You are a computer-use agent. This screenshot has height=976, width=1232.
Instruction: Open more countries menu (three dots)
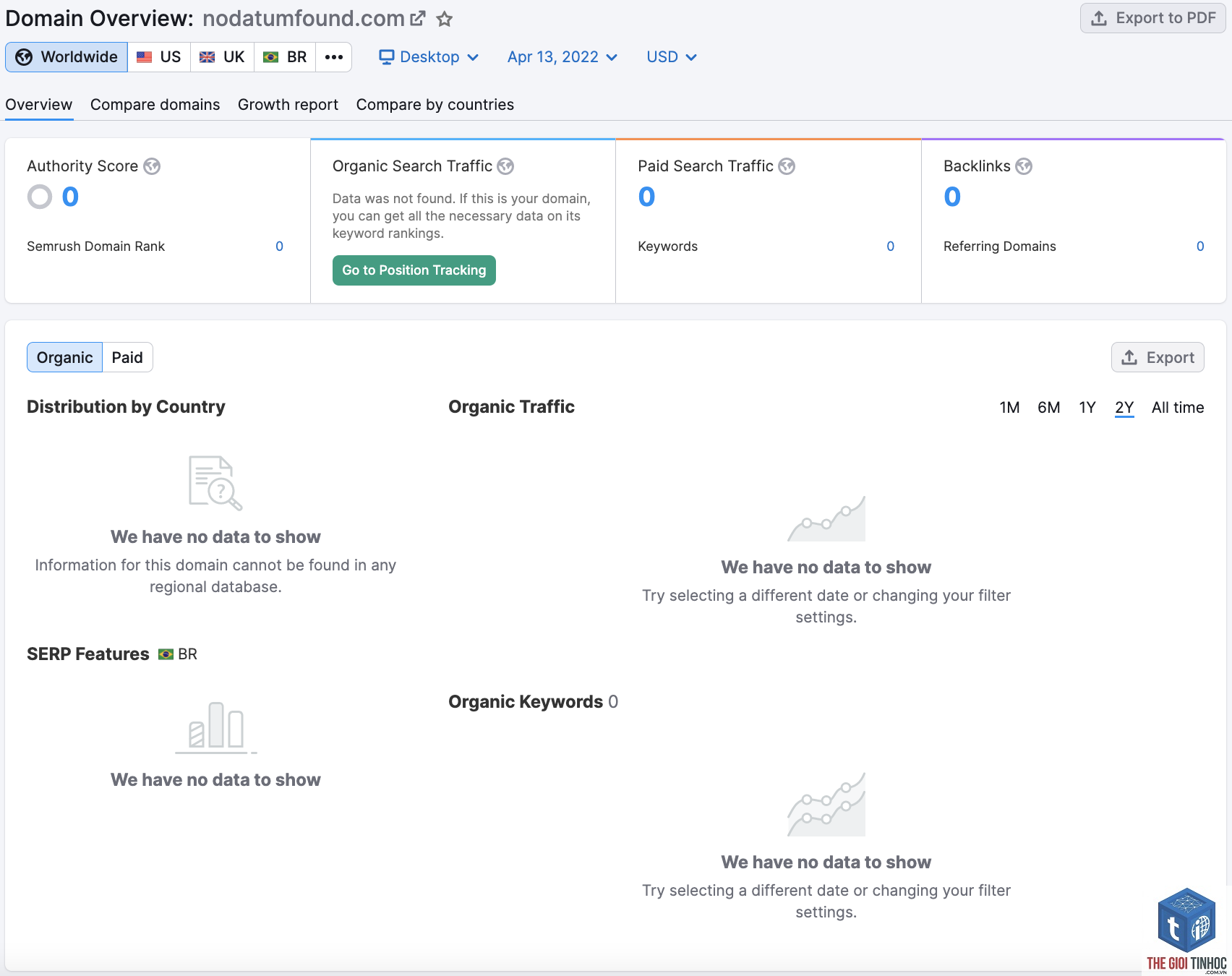click(334, 57)
